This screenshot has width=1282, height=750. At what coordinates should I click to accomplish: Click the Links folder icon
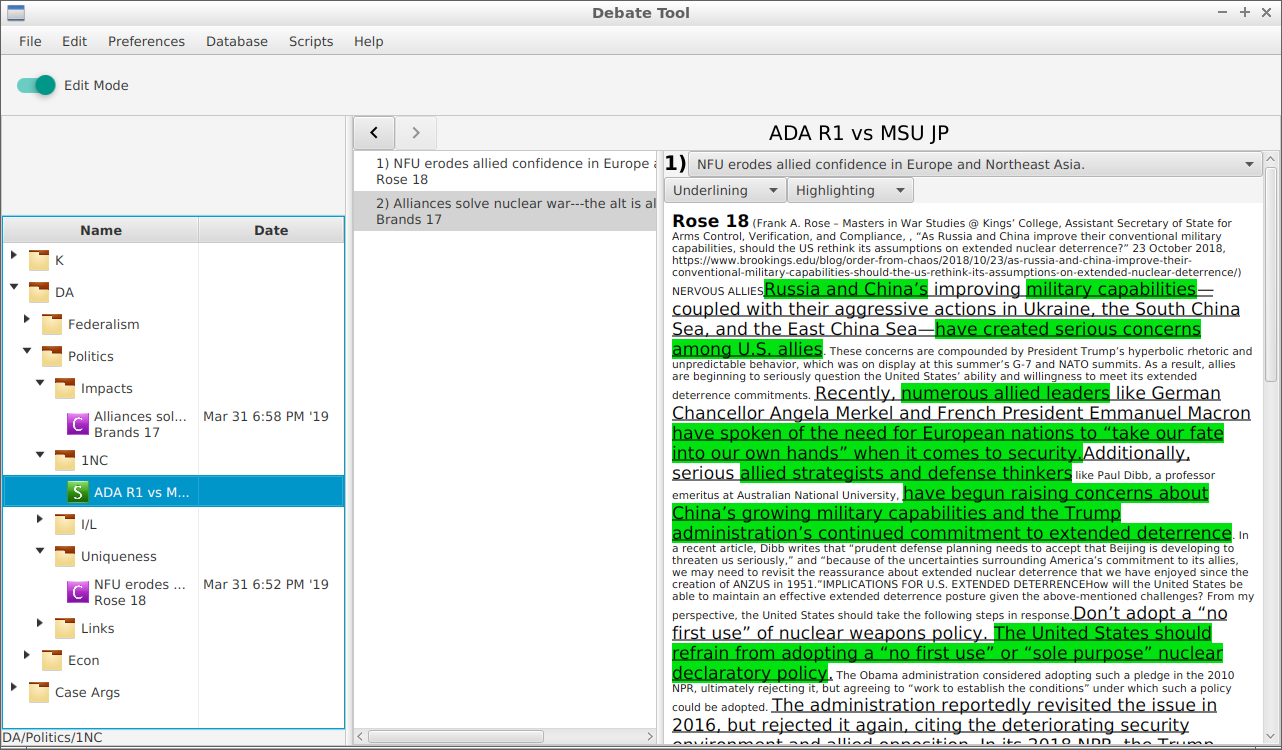point(65,628)
